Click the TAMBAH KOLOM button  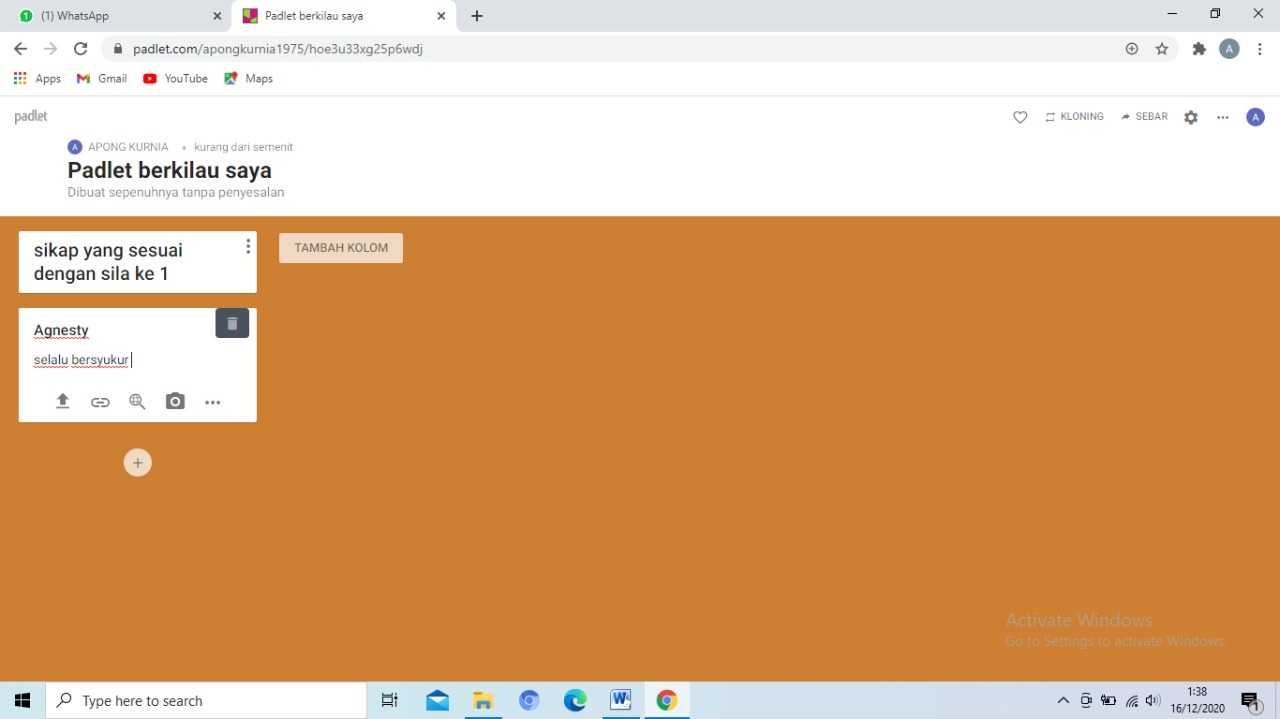pos(341,248)
